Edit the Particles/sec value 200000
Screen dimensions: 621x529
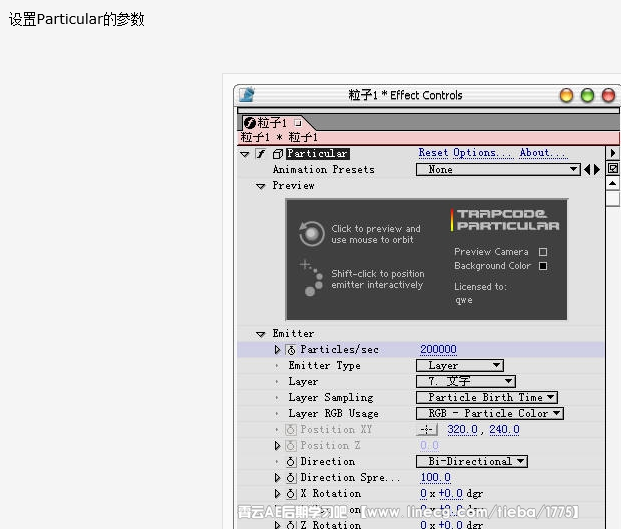click(438, 349)
